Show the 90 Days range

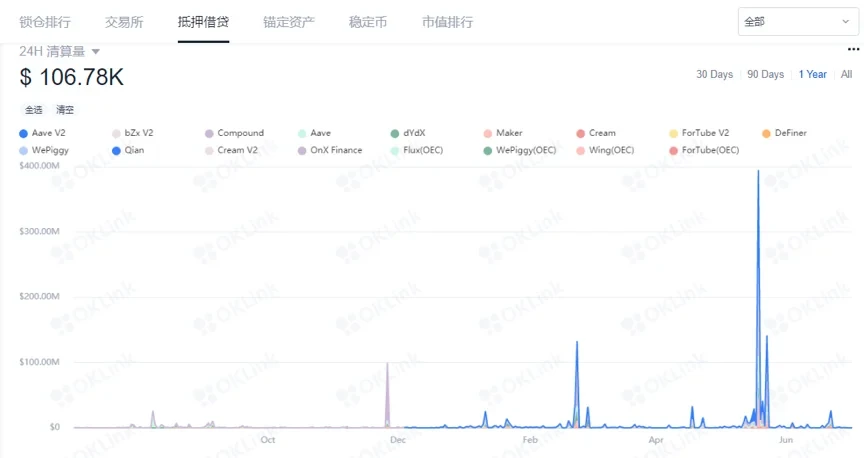click(x=765, y=74)
